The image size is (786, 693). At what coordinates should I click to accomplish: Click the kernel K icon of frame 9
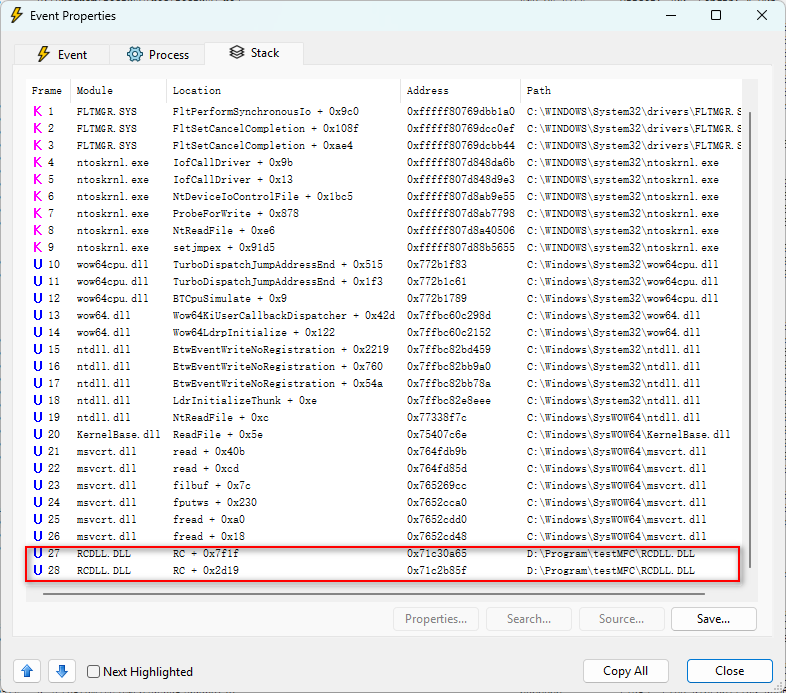point(38,247)
